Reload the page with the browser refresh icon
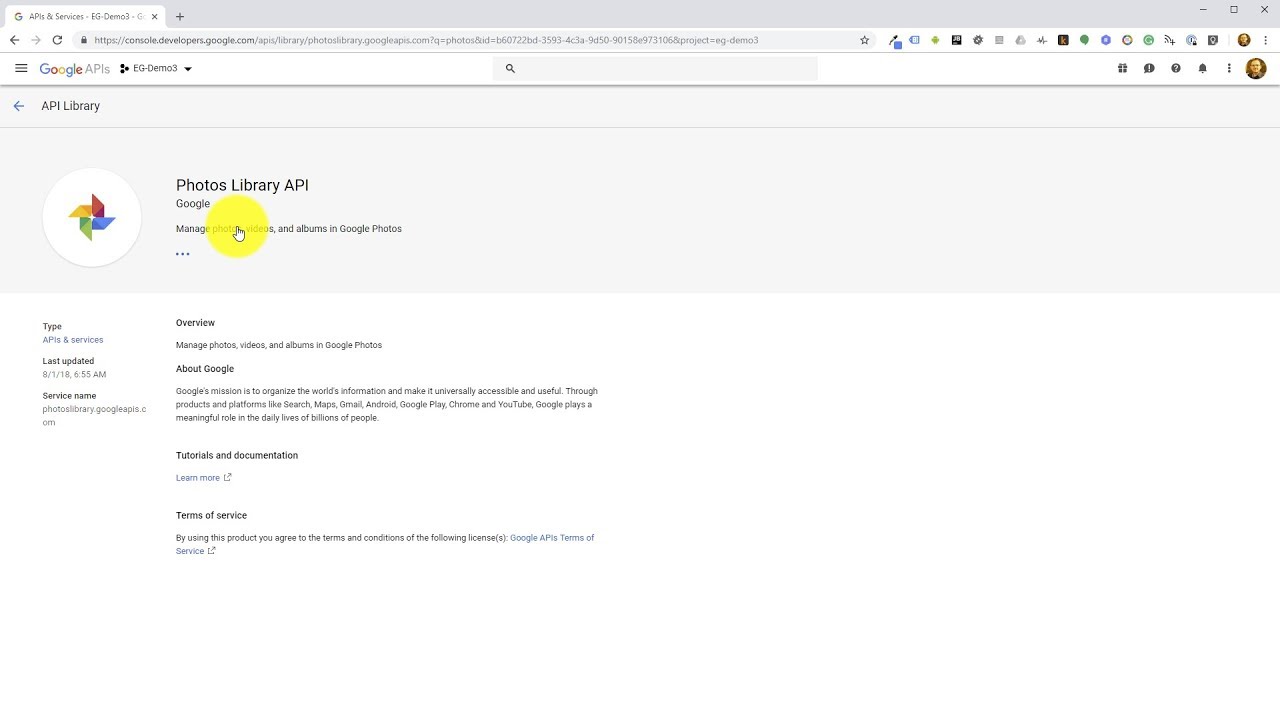The image size is (1280, 720). (57, 40)
